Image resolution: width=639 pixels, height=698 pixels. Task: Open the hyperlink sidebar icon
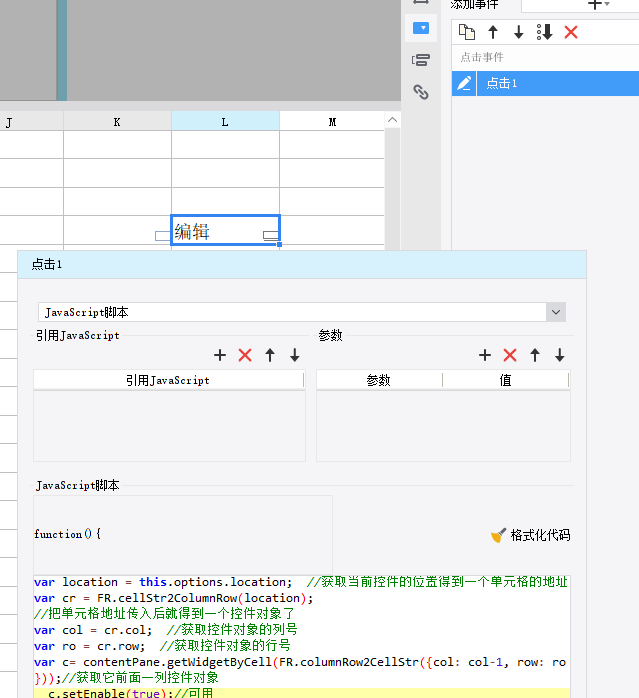point(421,92)
